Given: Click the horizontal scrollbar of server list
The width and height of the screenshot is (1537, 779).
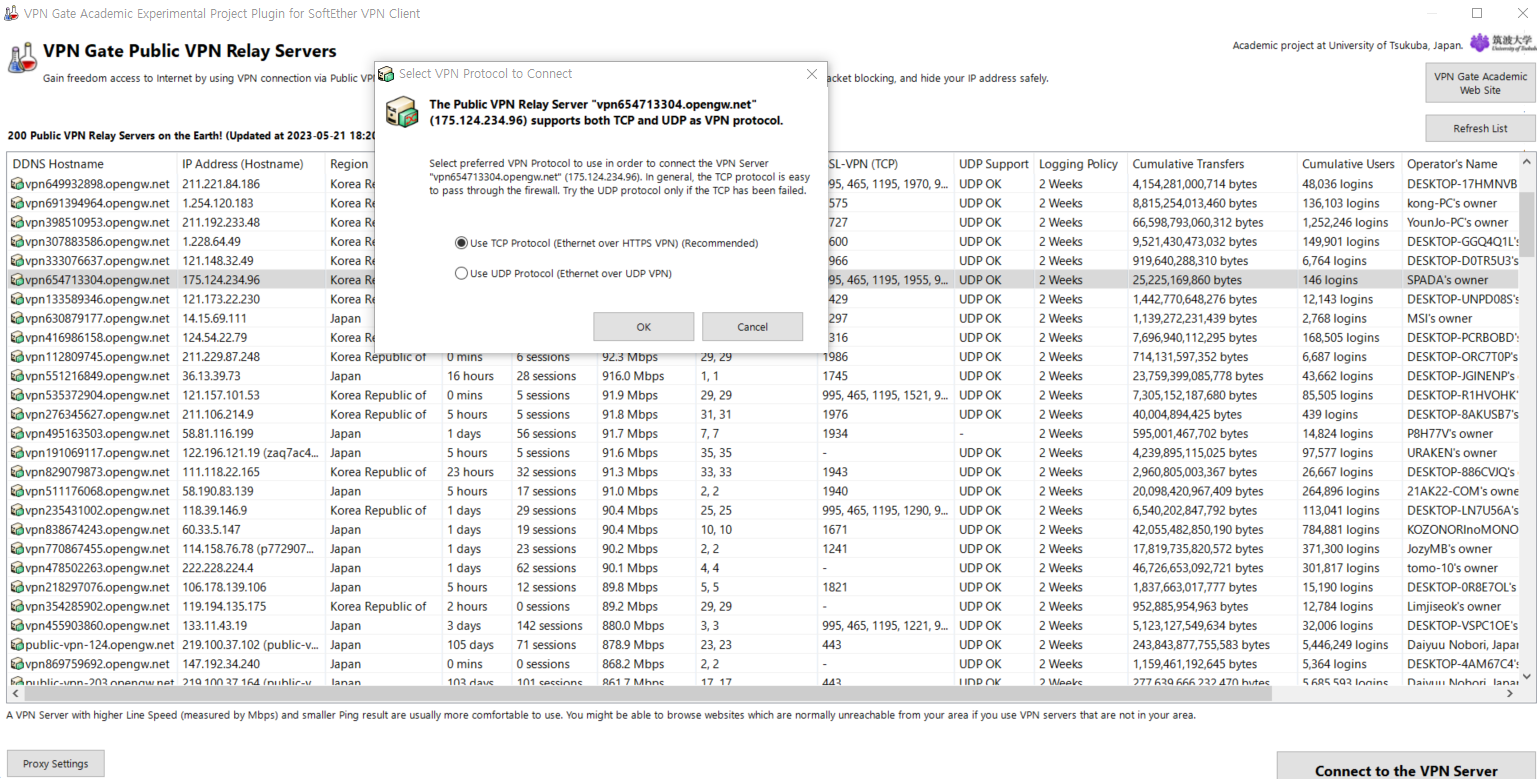Looking at the screenshot, I should 647,693.
